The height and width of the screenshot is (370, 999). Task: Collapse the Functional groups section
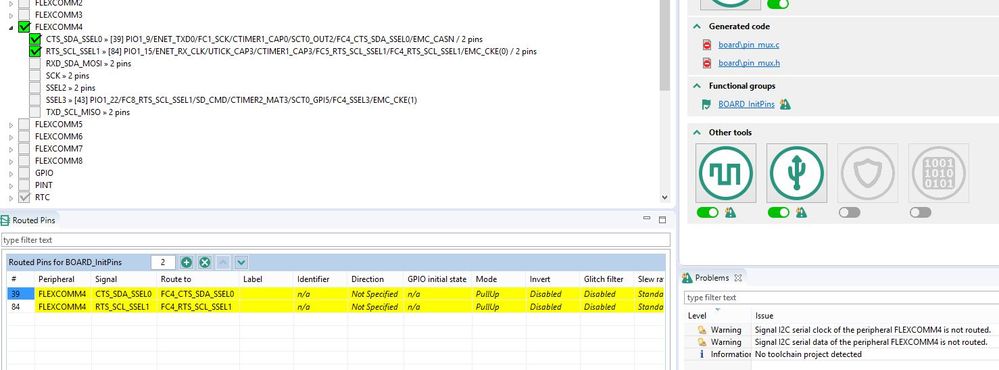click(696, 86)
